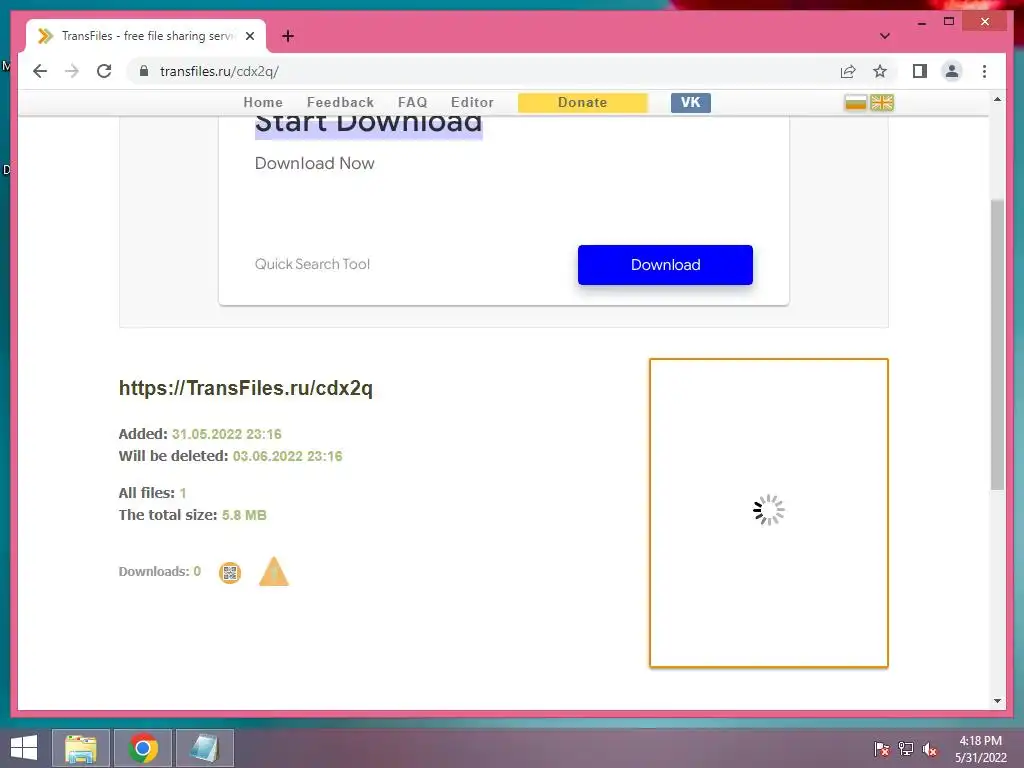The image size is (1024, 768).
Task: Open the Windows Start menu
Action: (24, 748)
